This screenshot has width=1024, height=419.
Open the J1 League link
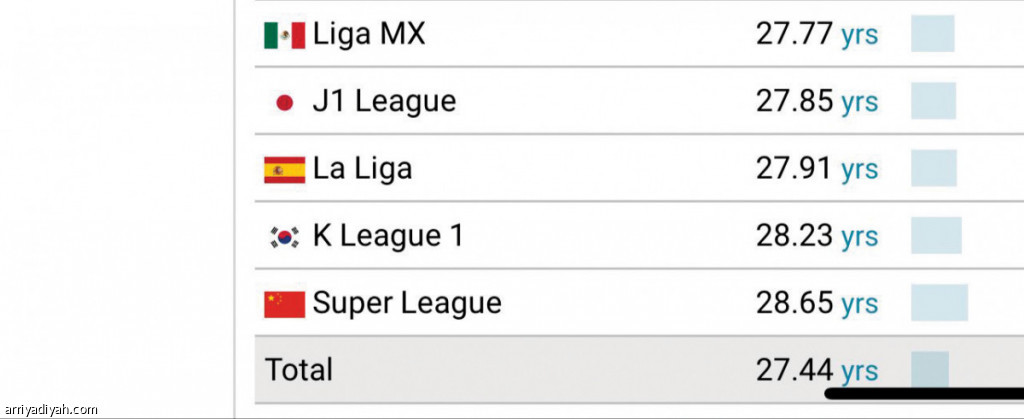384,101
